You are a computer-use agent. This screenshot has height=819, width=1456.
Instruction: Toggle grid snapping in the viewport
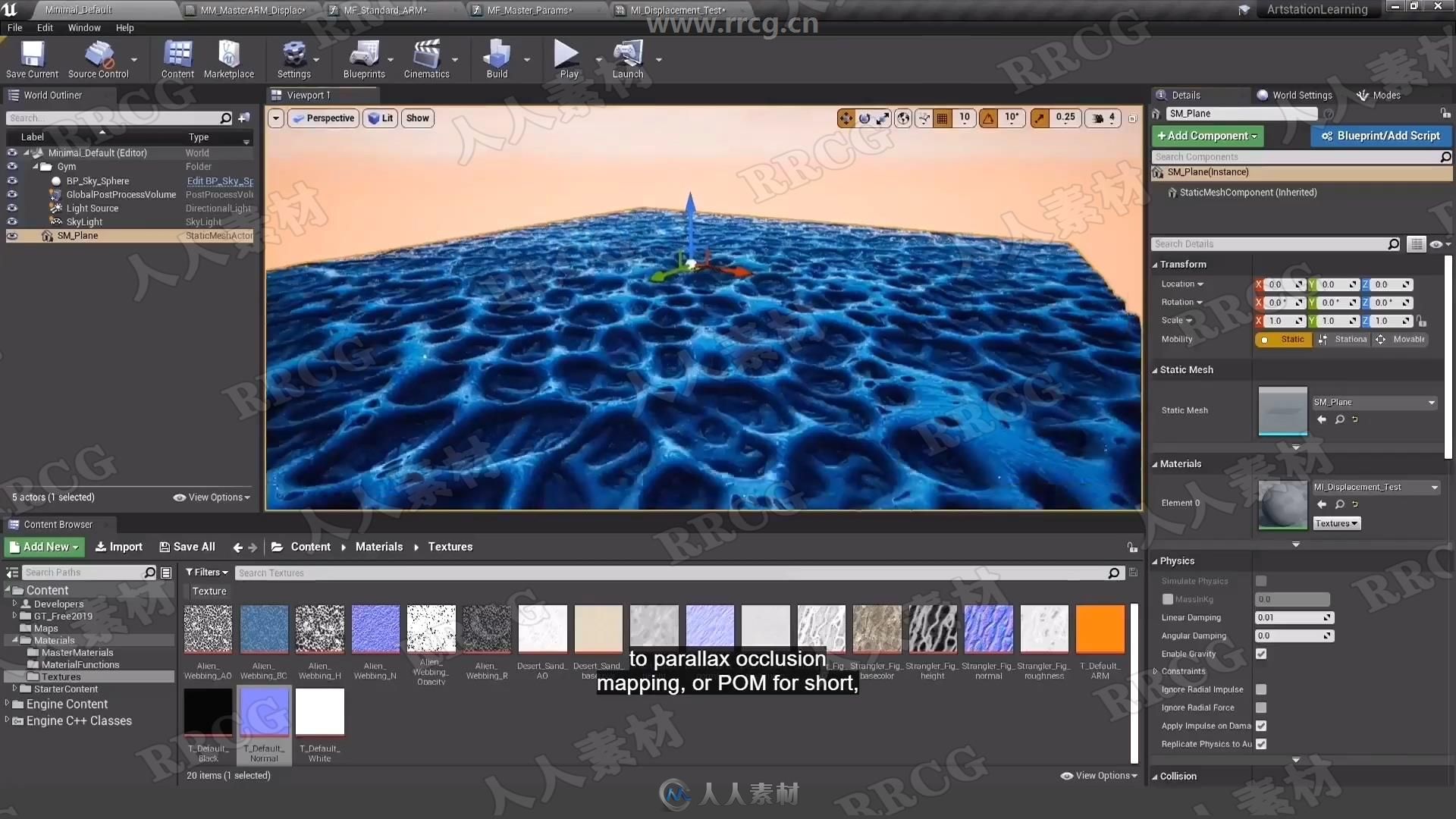point(943,118)
